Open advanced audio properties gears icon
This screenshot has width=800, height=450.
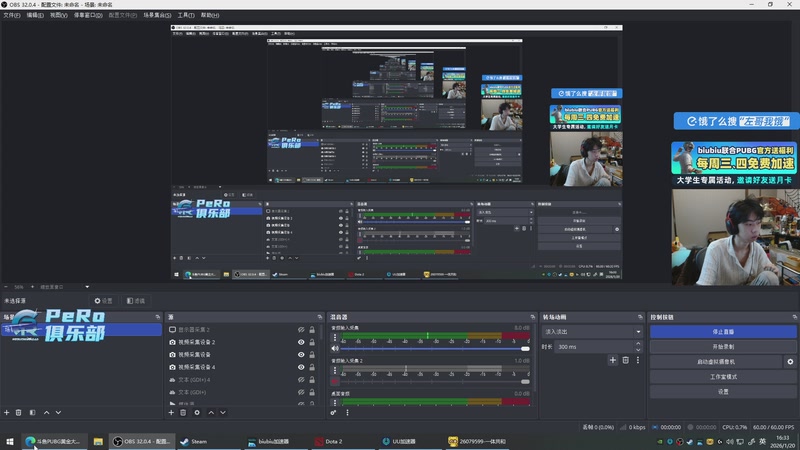click(334, 412)
